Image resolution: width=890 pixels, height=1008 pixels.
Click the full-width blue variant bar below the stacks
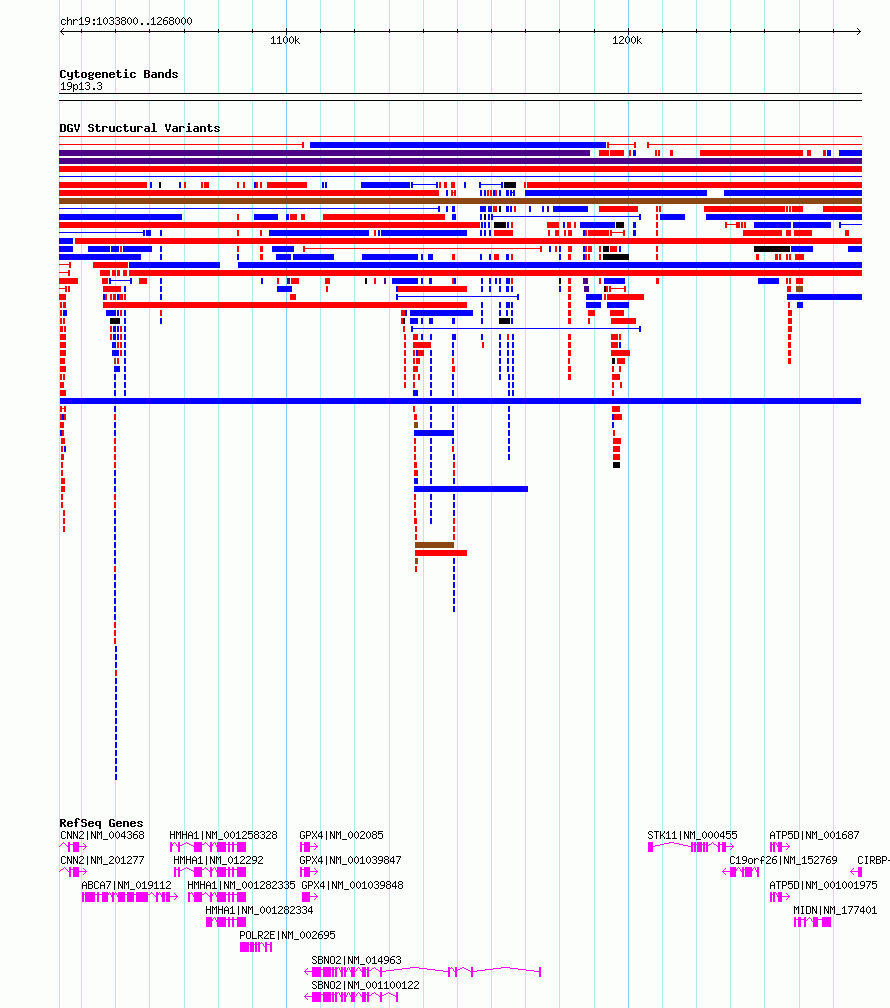point(460,401)
